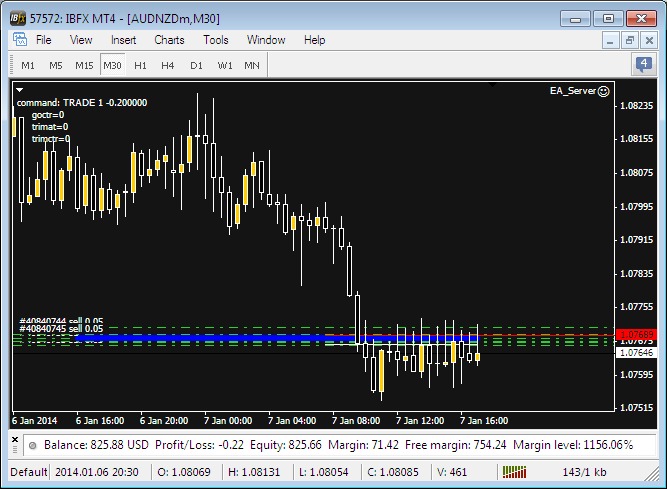Click the Default profile in status bar
The width and height of the screenshot is (667, 489).
coord(29,472)
